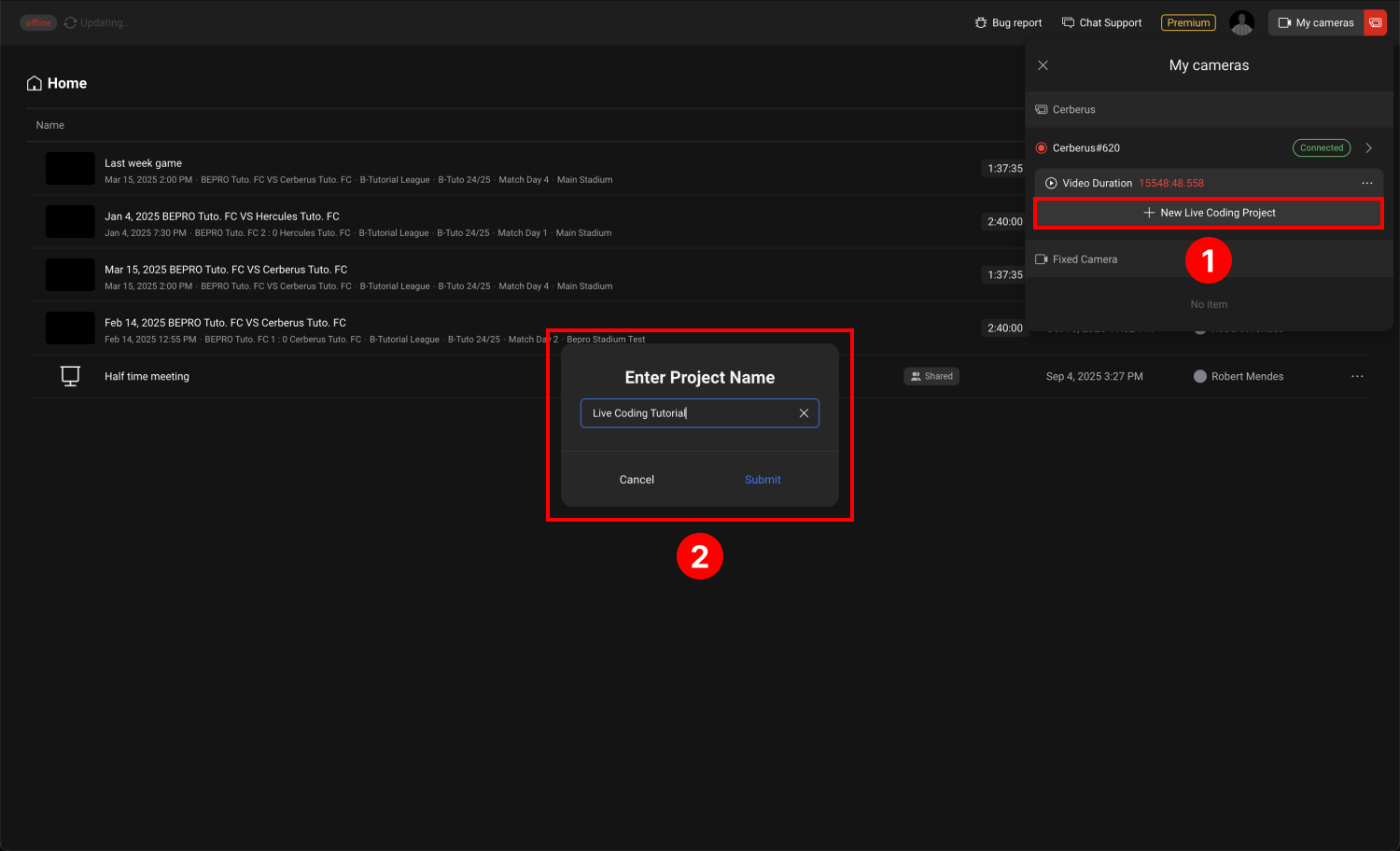This screenshot has height=851, width=1400.
Task: Open the user profile avatar
Action: pyautogui.click(x=1241, y=22)
